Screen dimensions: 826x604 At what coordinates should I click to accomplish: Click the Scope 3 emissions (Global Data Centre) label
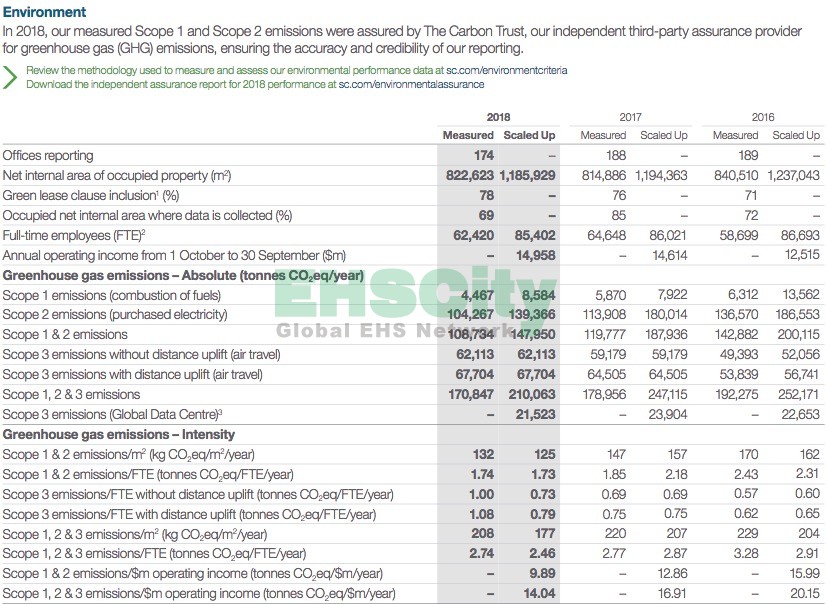coord(112,414)
